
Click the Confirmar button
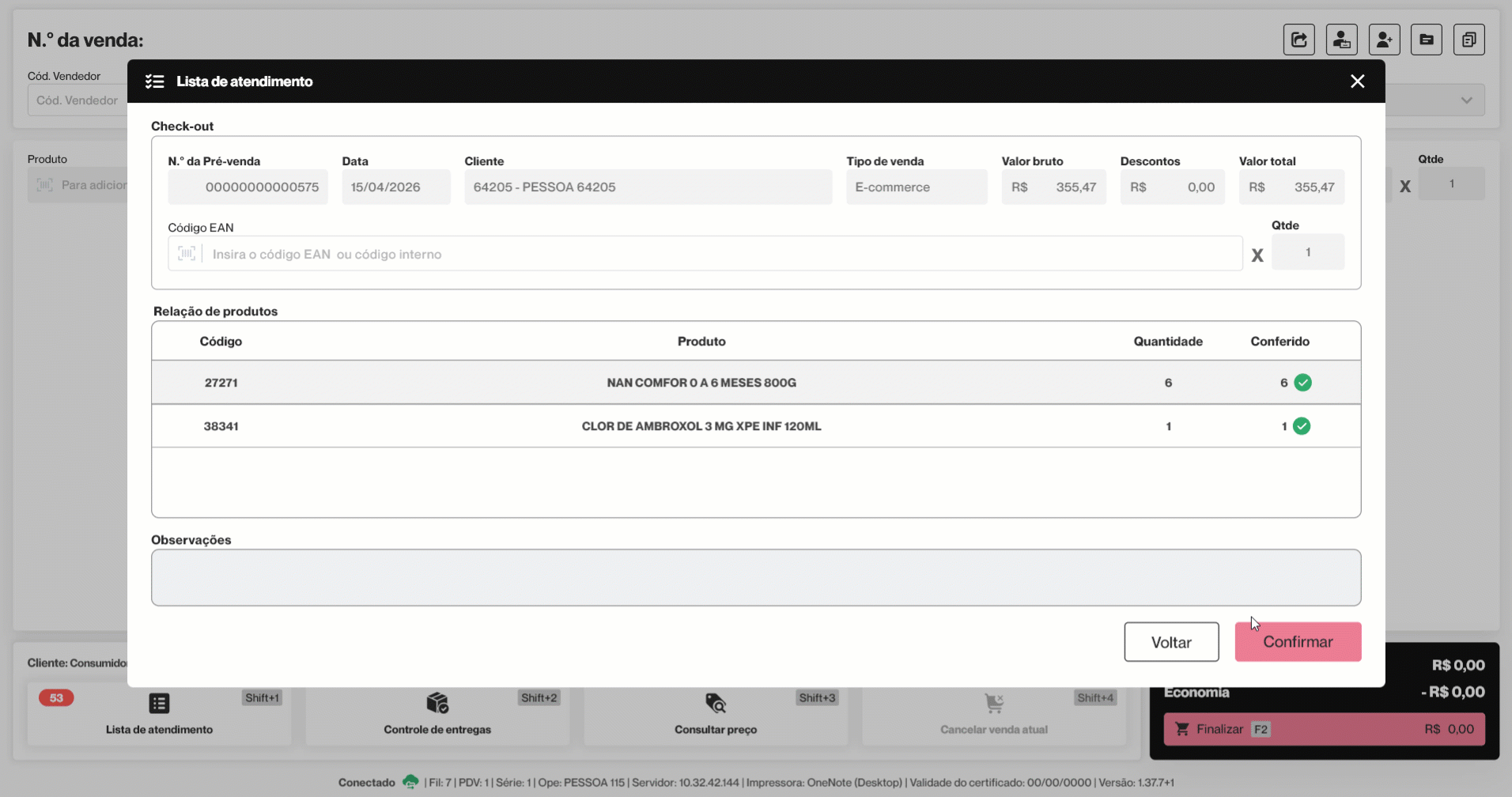[x=1298, y=641]
